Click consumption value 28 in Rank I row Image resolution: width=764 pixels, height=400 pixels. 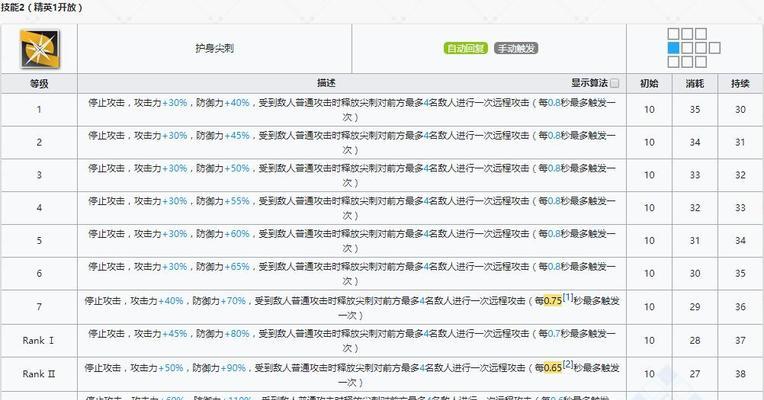[695, 341]
